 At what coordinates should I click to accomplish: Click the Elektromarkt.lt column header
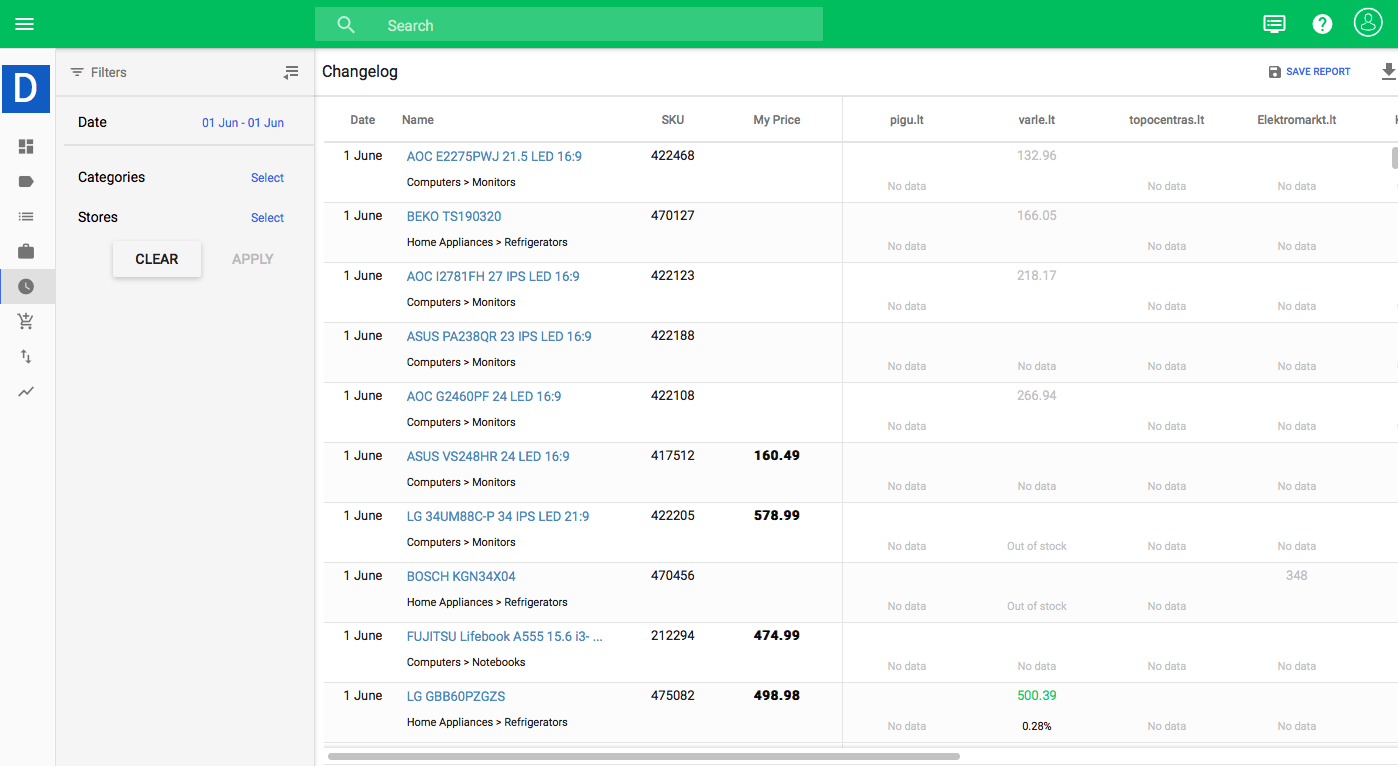1297,120
